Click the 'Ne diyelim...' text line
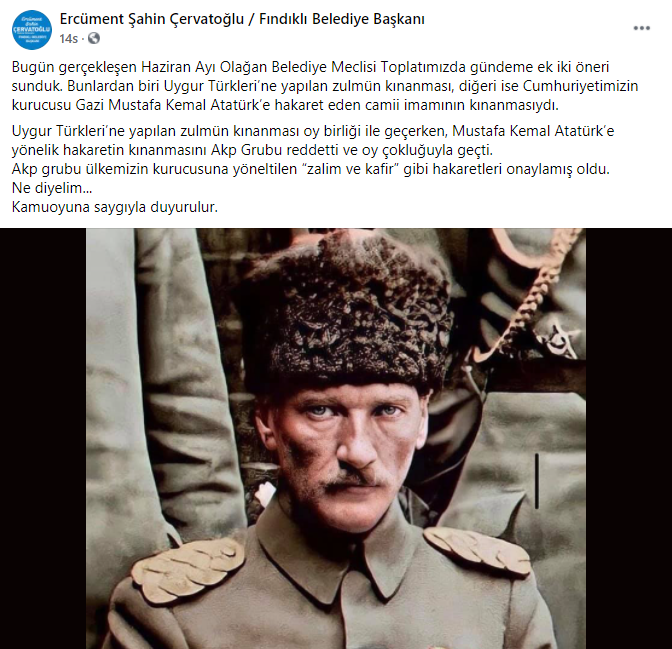 [x=52, y=188]
